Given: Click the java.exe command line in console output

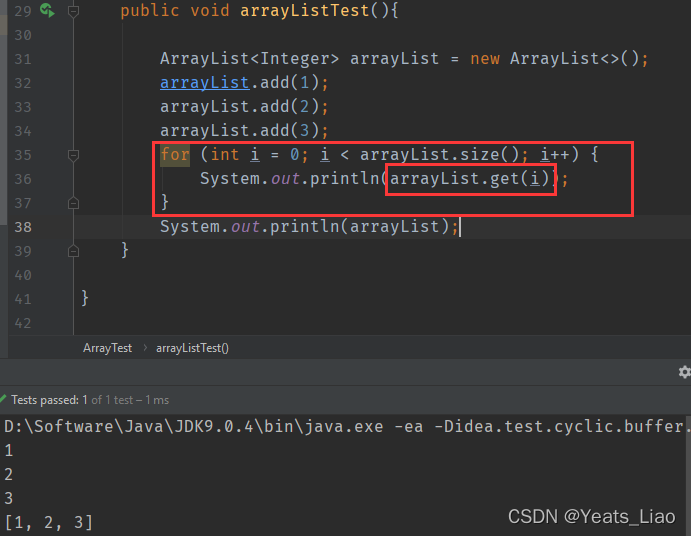Looking at the screenshot, I should click(346, 426).
